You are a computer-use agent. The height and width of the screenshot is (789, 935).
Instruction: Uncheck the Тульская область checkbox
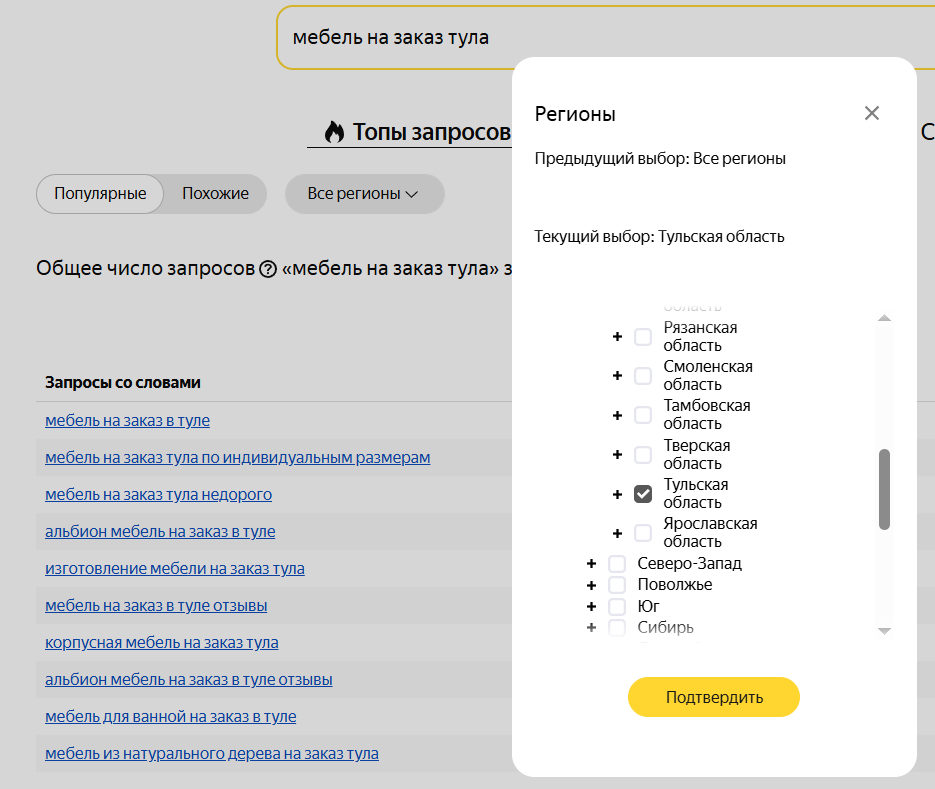pos(643,494)
